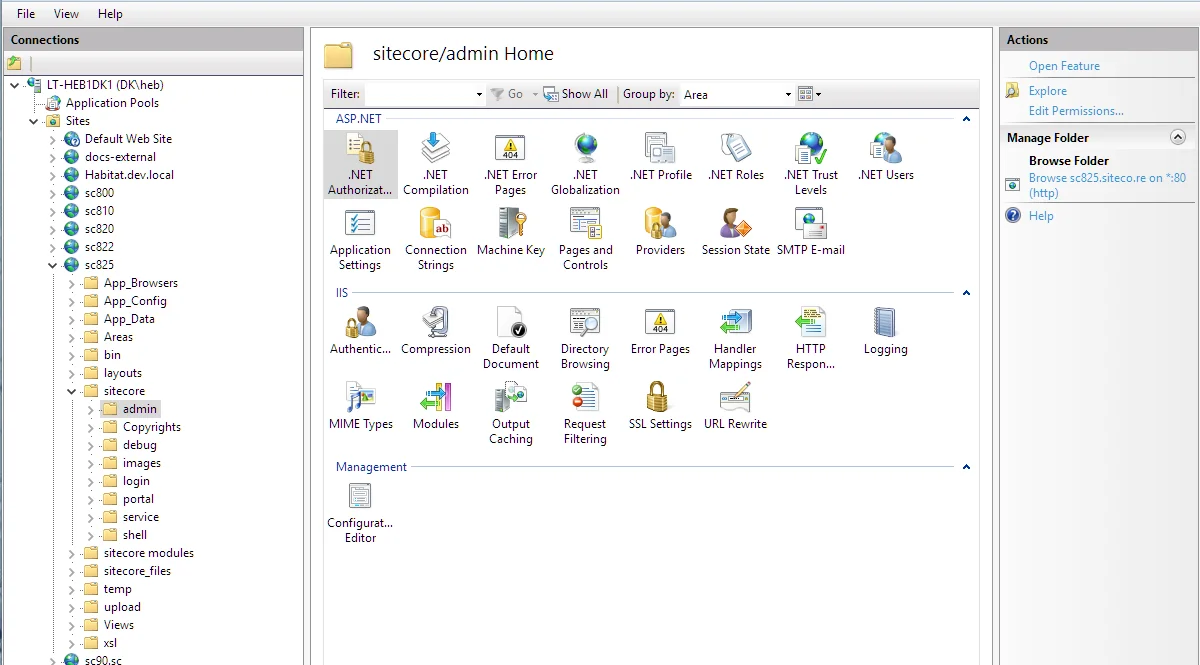Image resolution: width=1200 pixels, height=665 pixels.
Task: Open Default Document feature
Action: 511,338
